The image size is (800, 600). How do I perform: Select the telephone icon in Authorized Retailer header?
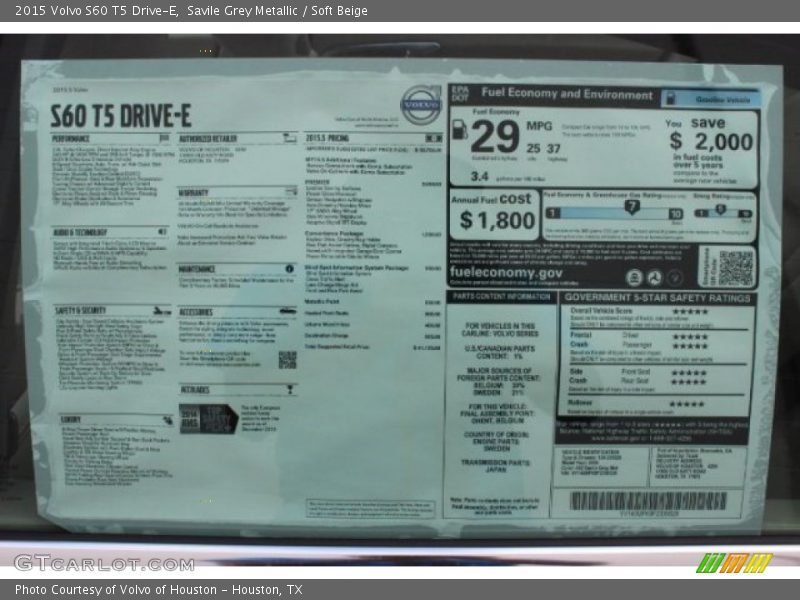[x=286, y=137]
